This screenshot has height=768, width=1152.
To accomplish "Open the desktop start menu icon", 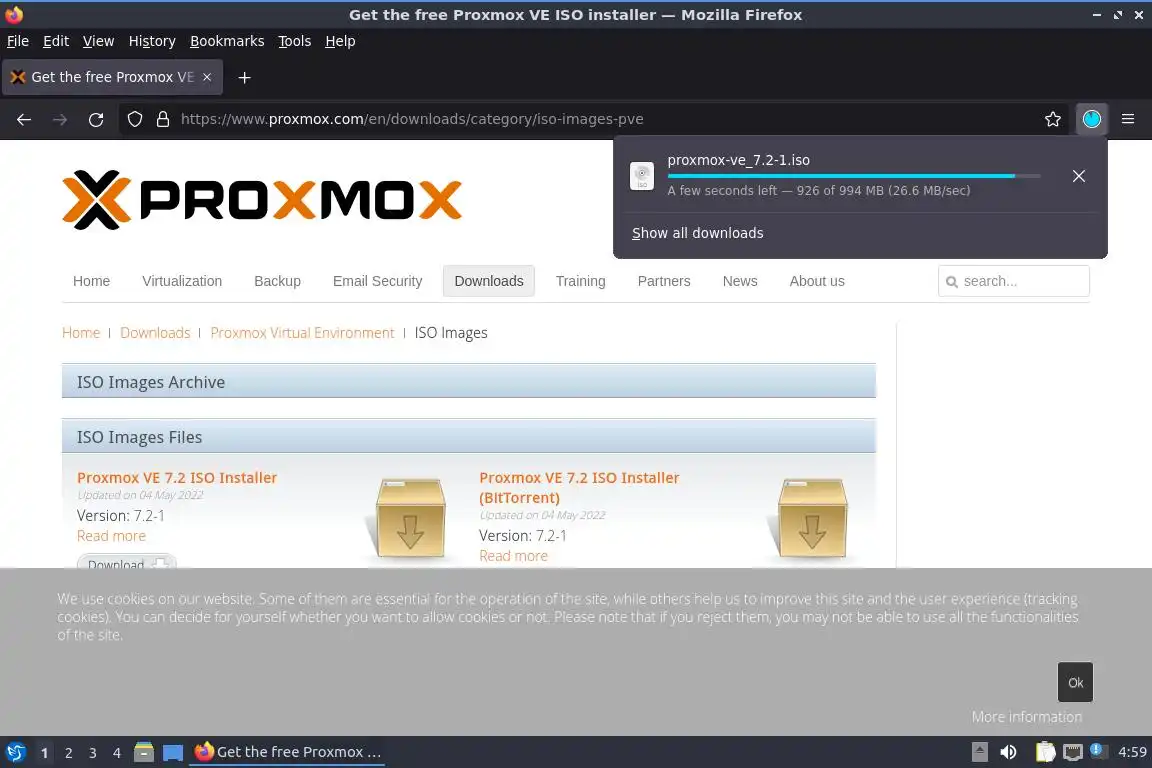I will [15, 752].
